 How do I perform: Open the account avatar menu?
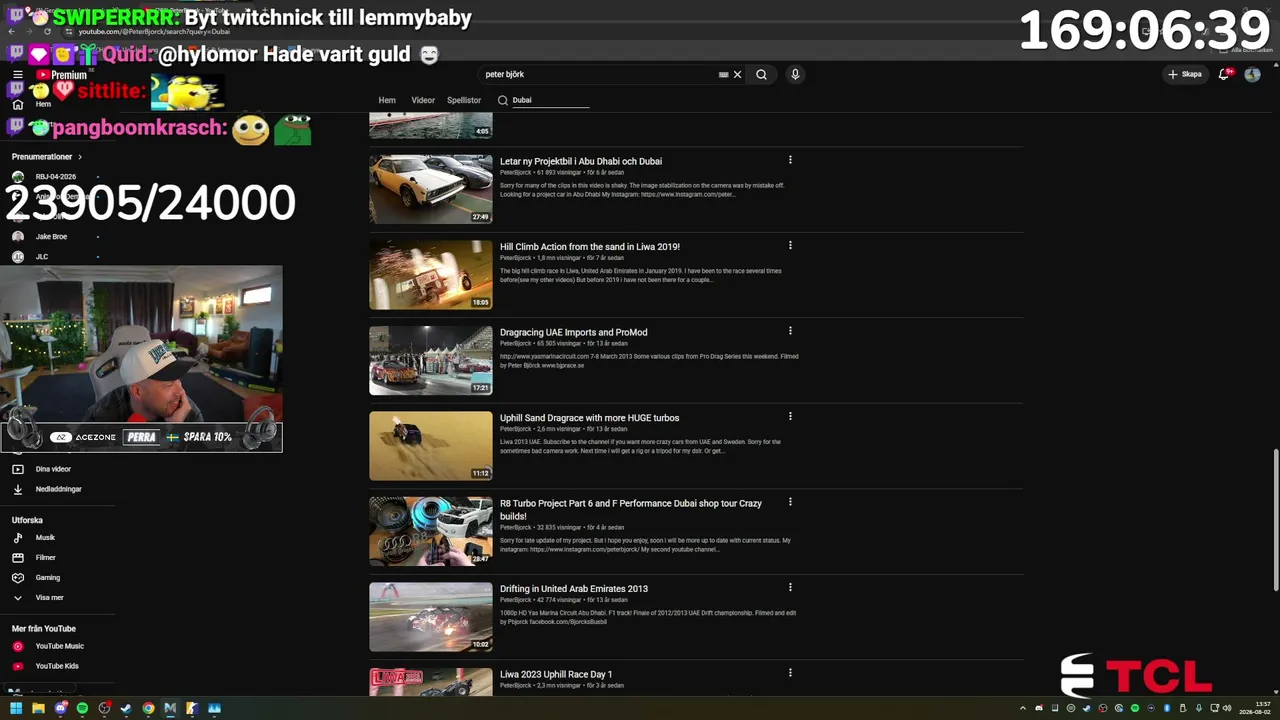click(1252, 74)
